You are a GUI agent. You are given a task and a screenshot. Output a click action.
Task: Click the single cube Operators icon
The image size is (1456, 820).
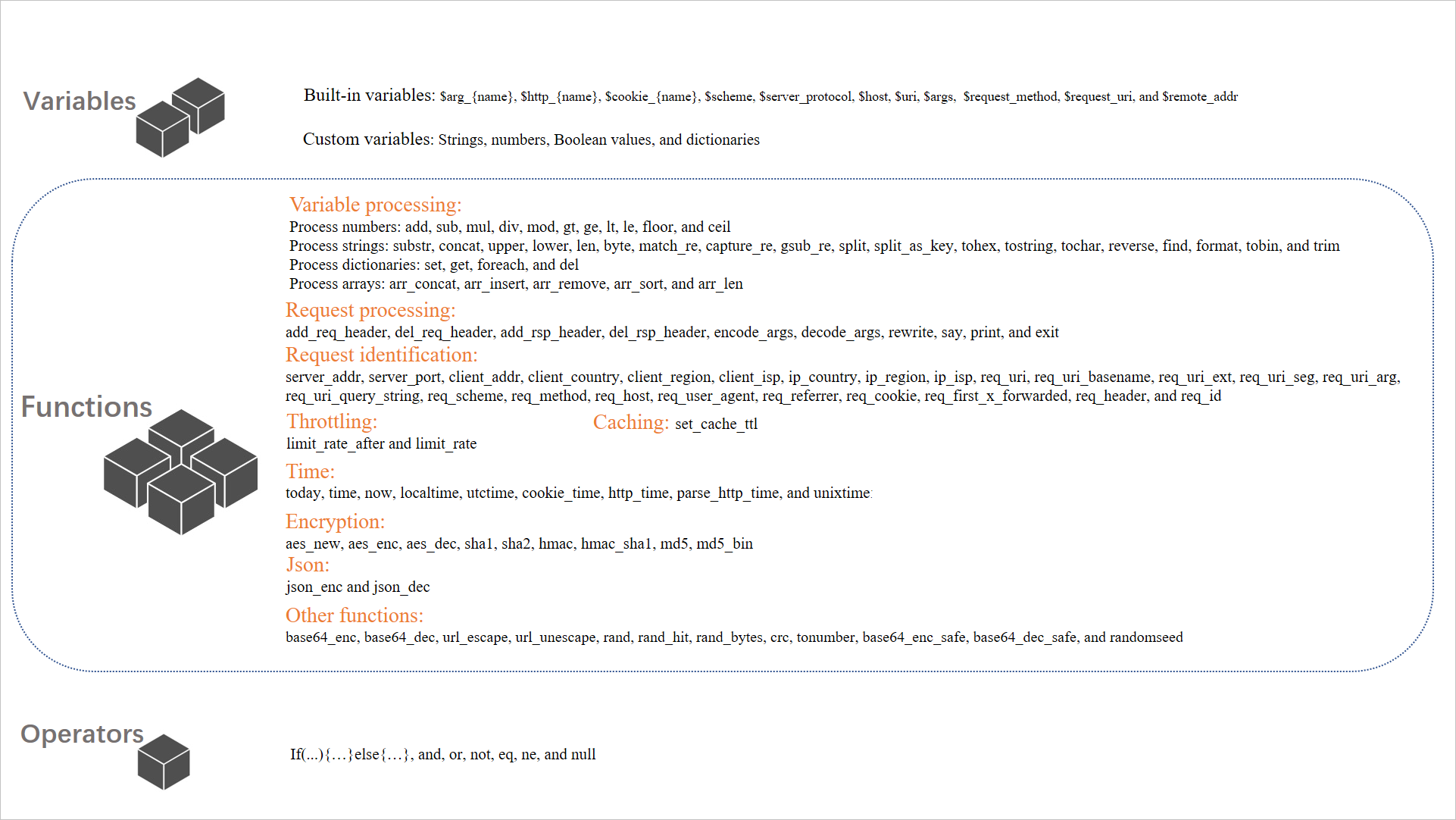point(164,762)
